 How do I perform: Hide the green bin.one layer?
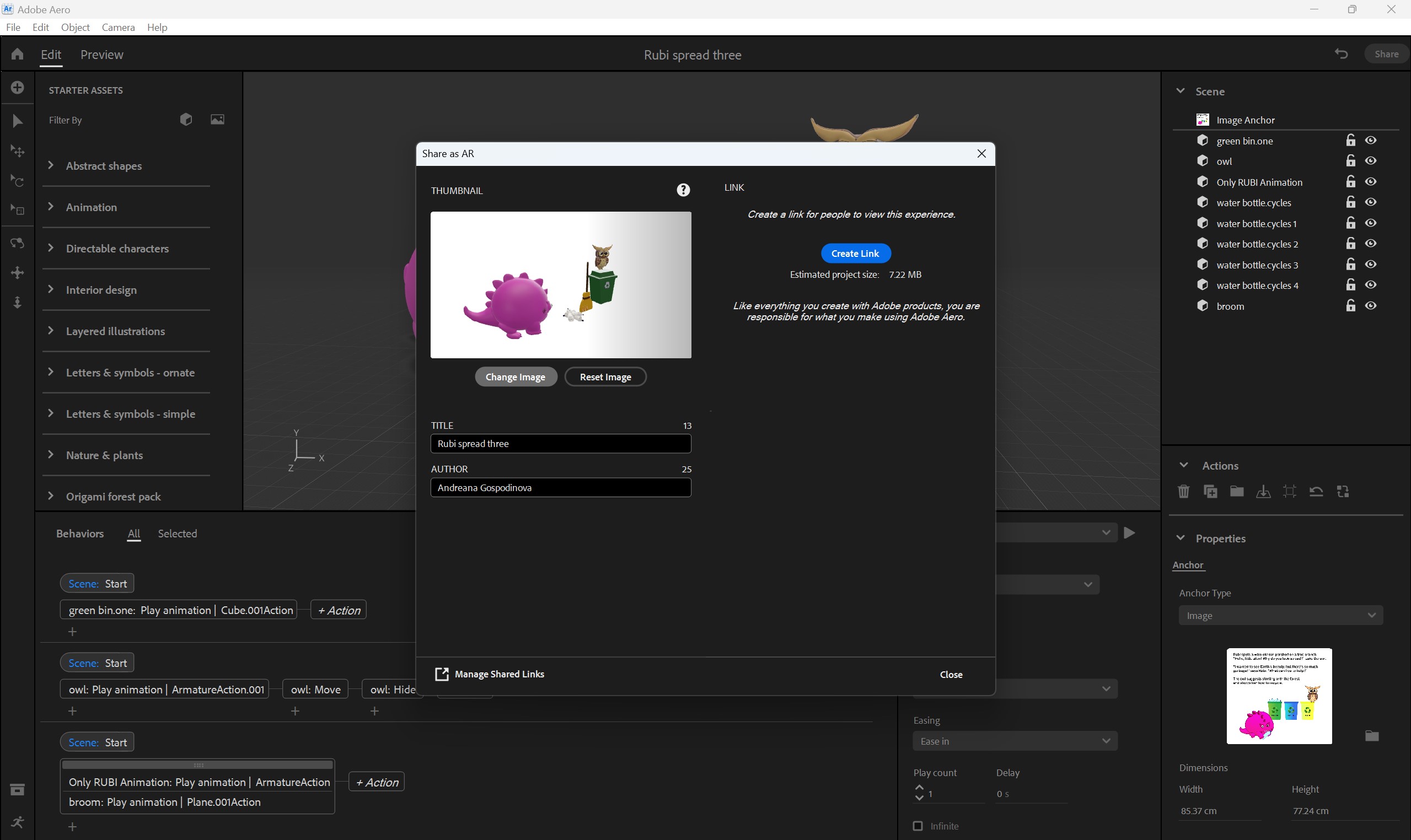tap(1371, 141)
